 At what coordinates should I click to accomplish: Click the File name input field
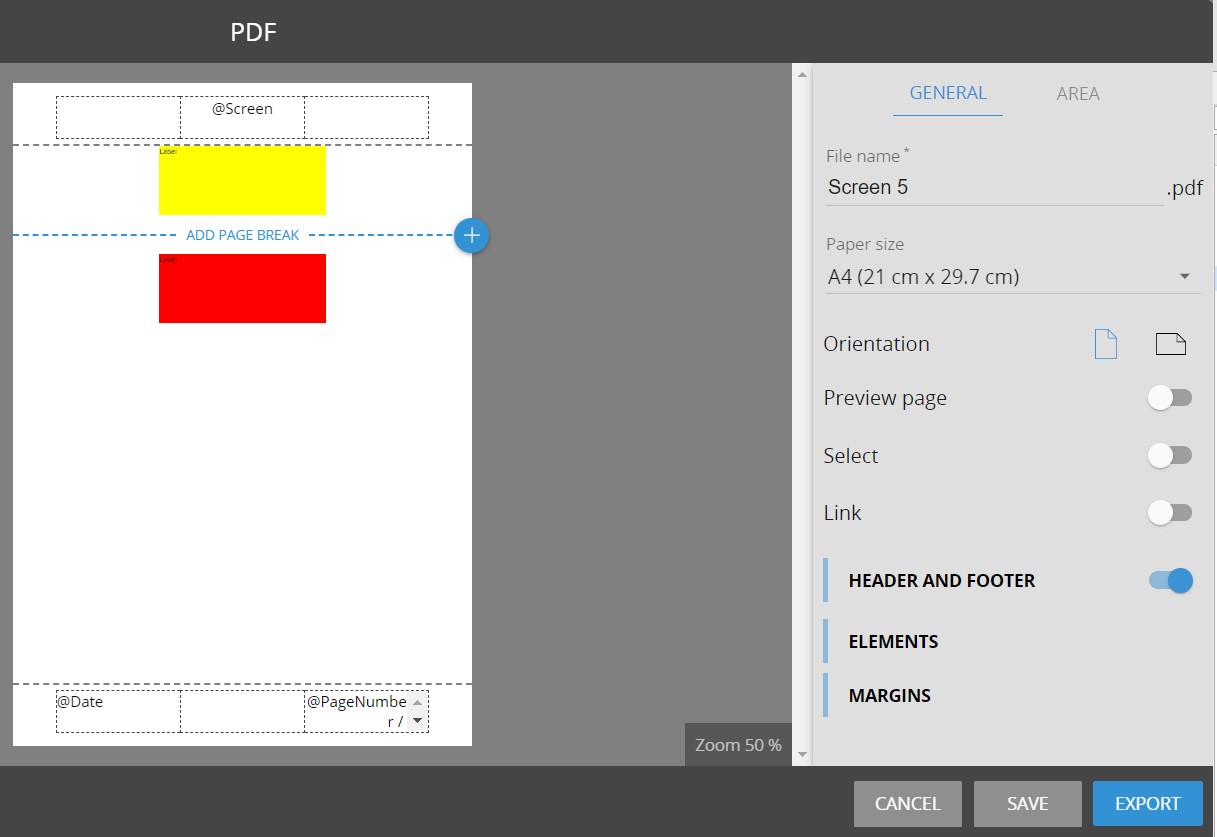pyautogui.click(x=994, y=188)
